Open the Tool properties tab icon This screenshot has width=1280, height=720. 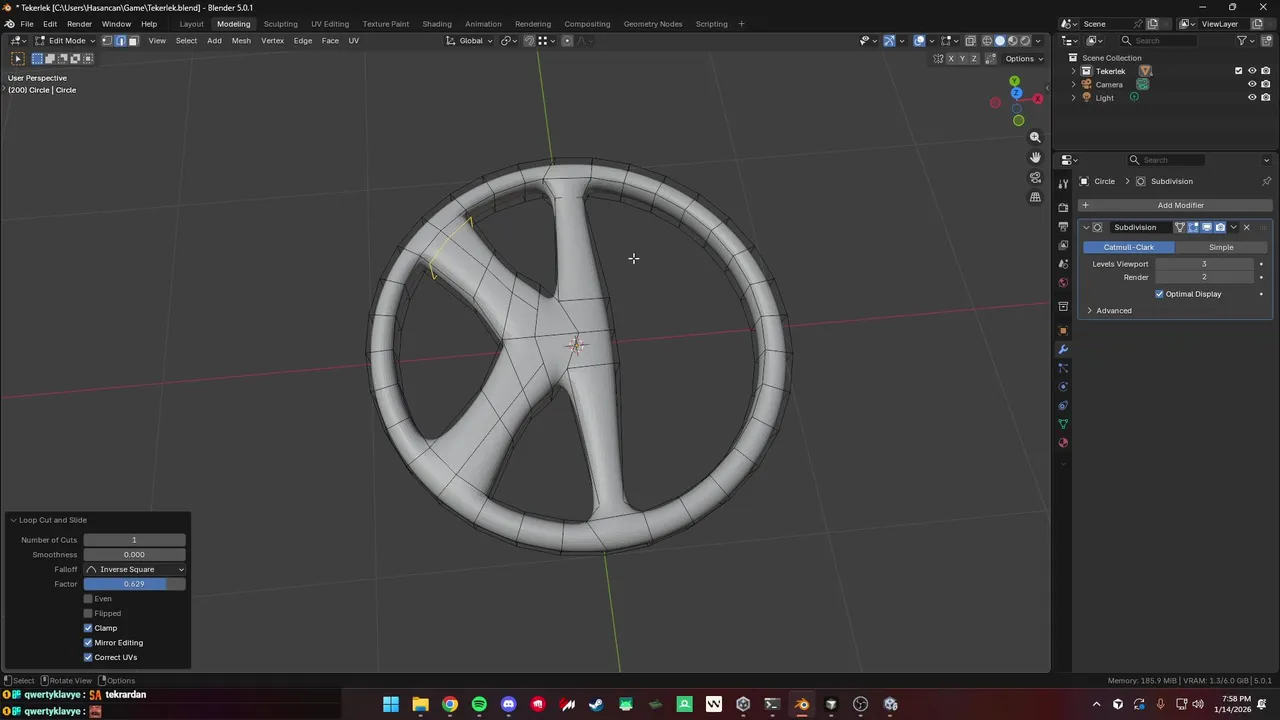[x=1063, y=184]
